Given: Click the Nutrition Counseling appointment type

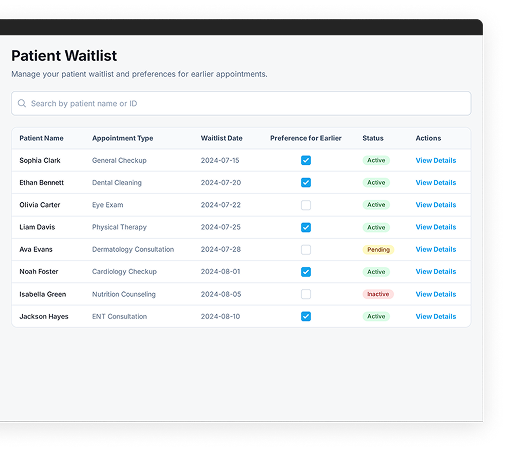Looking at the screenshot, I should 124,294.
